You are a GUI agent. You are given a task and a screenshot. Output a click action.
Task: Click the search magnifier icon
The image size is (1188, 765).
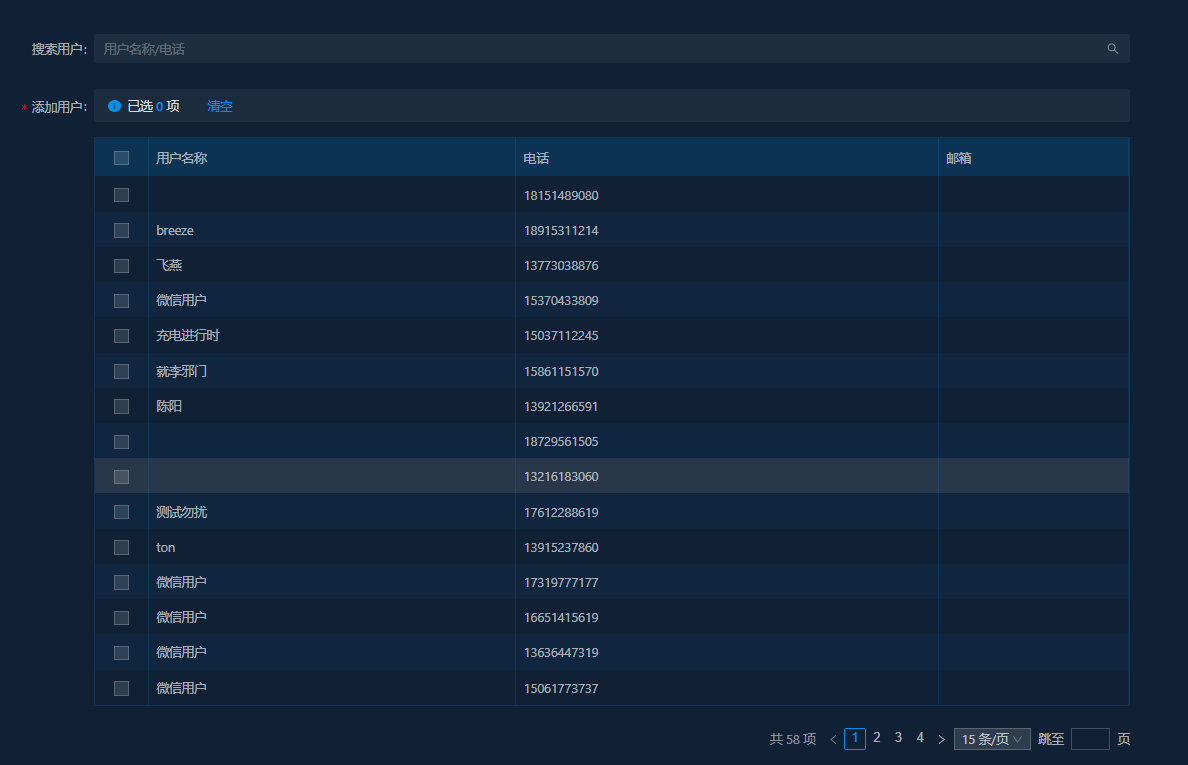[1112, 49]
